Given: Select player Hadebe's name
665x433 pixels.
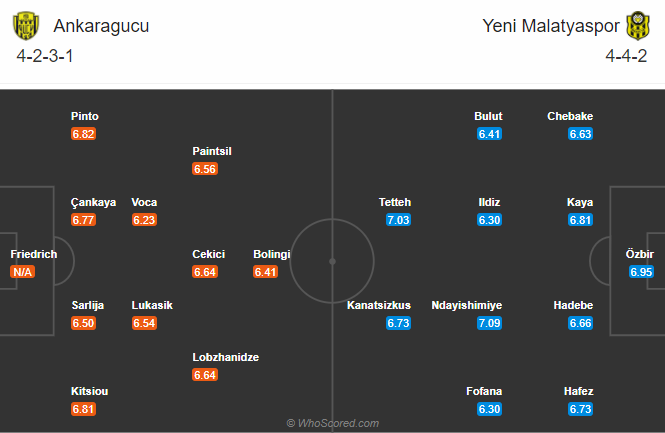Looking at the screenshot, I should (x=573, y=305).
